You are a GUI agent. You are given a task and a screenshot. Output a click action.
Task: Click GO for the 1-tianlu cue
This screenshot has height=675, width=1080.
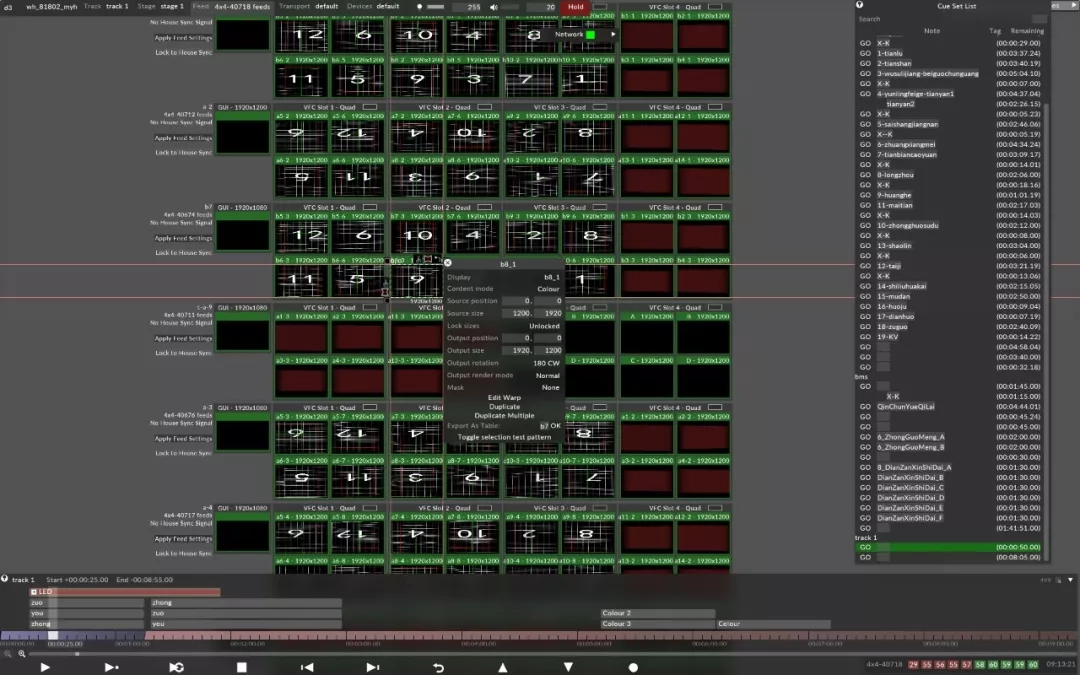[865, 53]
